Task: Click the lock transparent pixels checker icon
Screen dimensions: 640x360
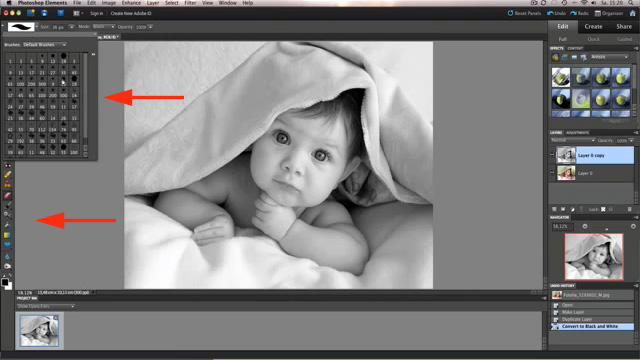Action: (603, 209)
